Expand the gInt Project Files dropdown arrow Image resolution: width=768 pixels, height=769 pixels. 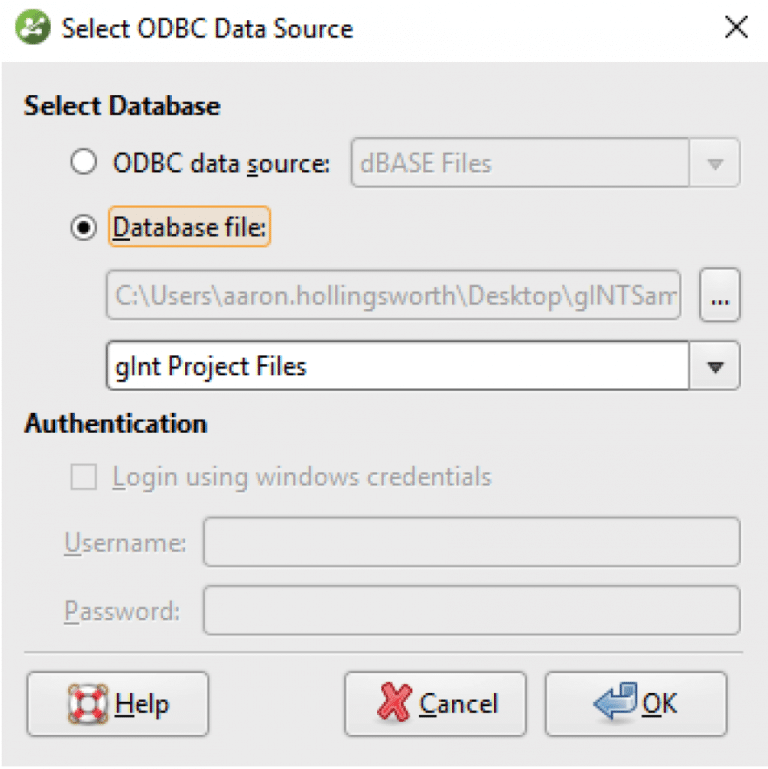715,366
